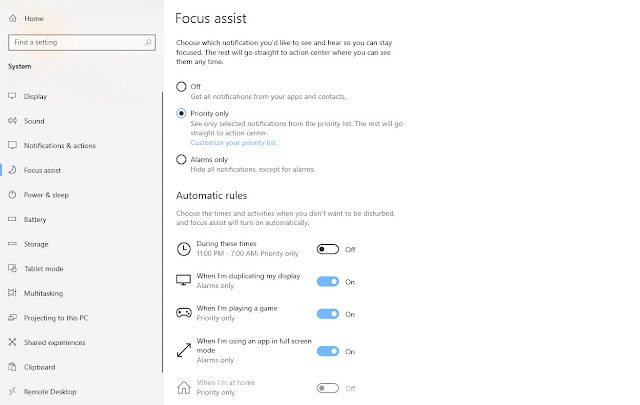
Task: Select the Alarms only radio option
Action: point(181,160)
